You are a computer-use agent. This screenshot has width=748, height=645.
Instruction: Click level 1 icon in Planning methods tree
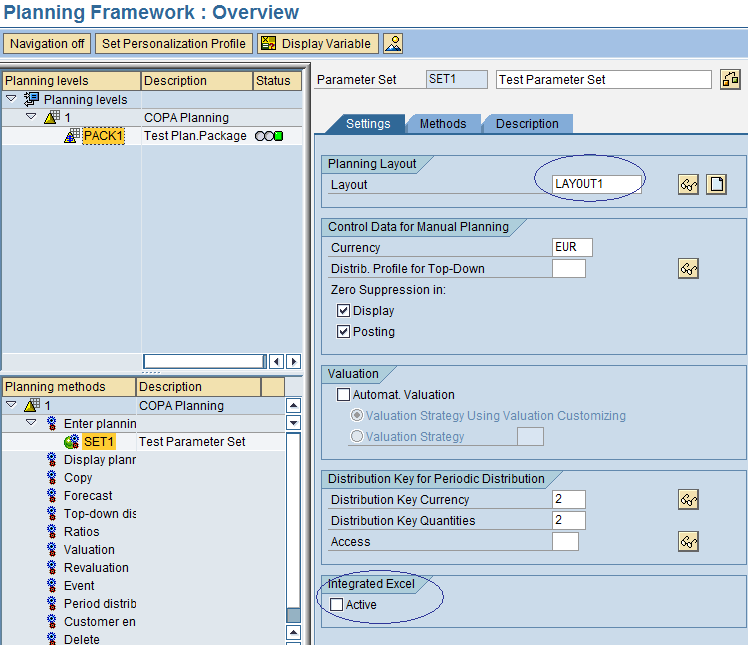pos(32,406)
